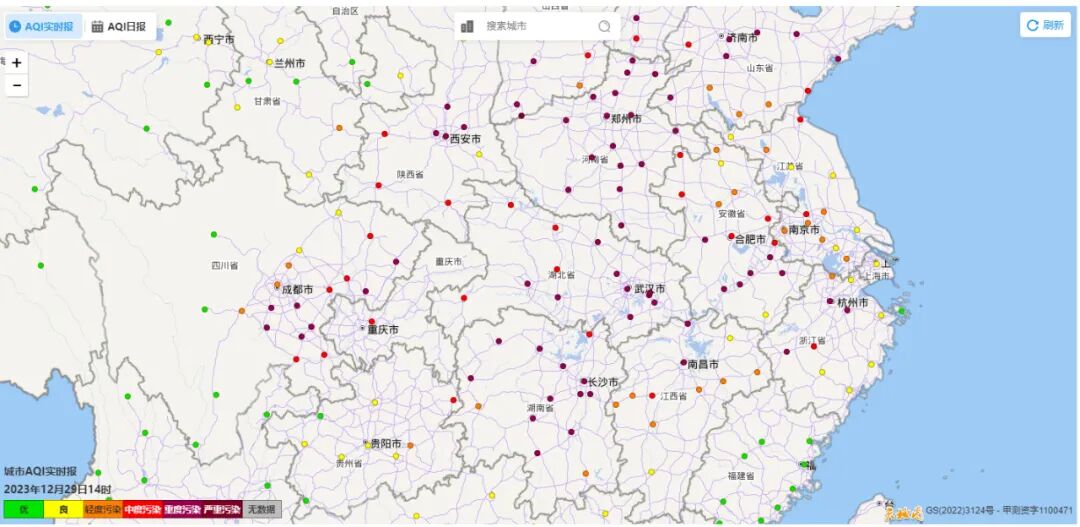
Task: Click the 武汉市 city label
Action: [x=649, y=289]
